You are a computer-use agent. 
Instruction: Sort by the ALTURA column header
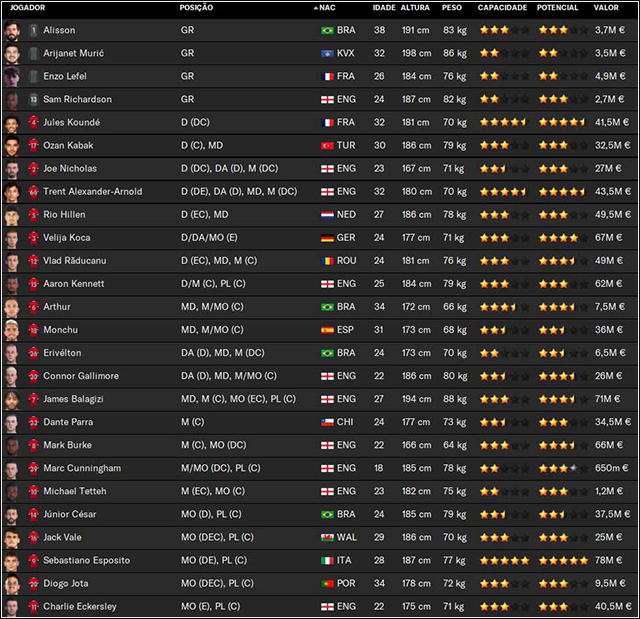(415, 8)
